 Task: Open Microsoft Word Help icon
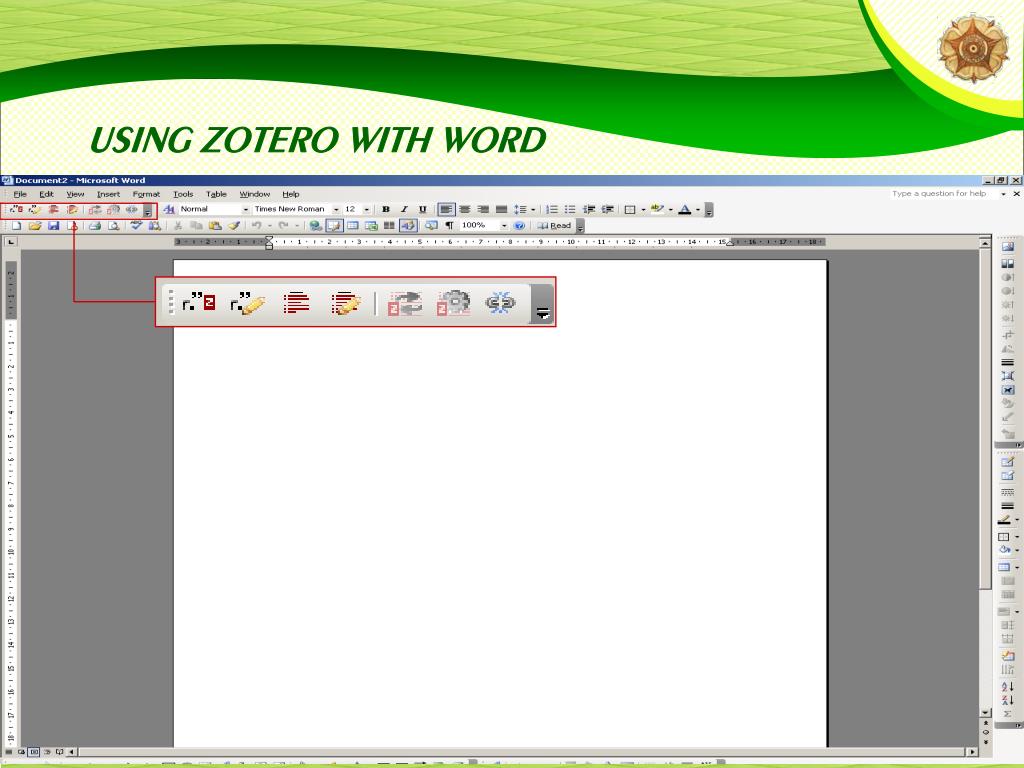click(519, 226)
